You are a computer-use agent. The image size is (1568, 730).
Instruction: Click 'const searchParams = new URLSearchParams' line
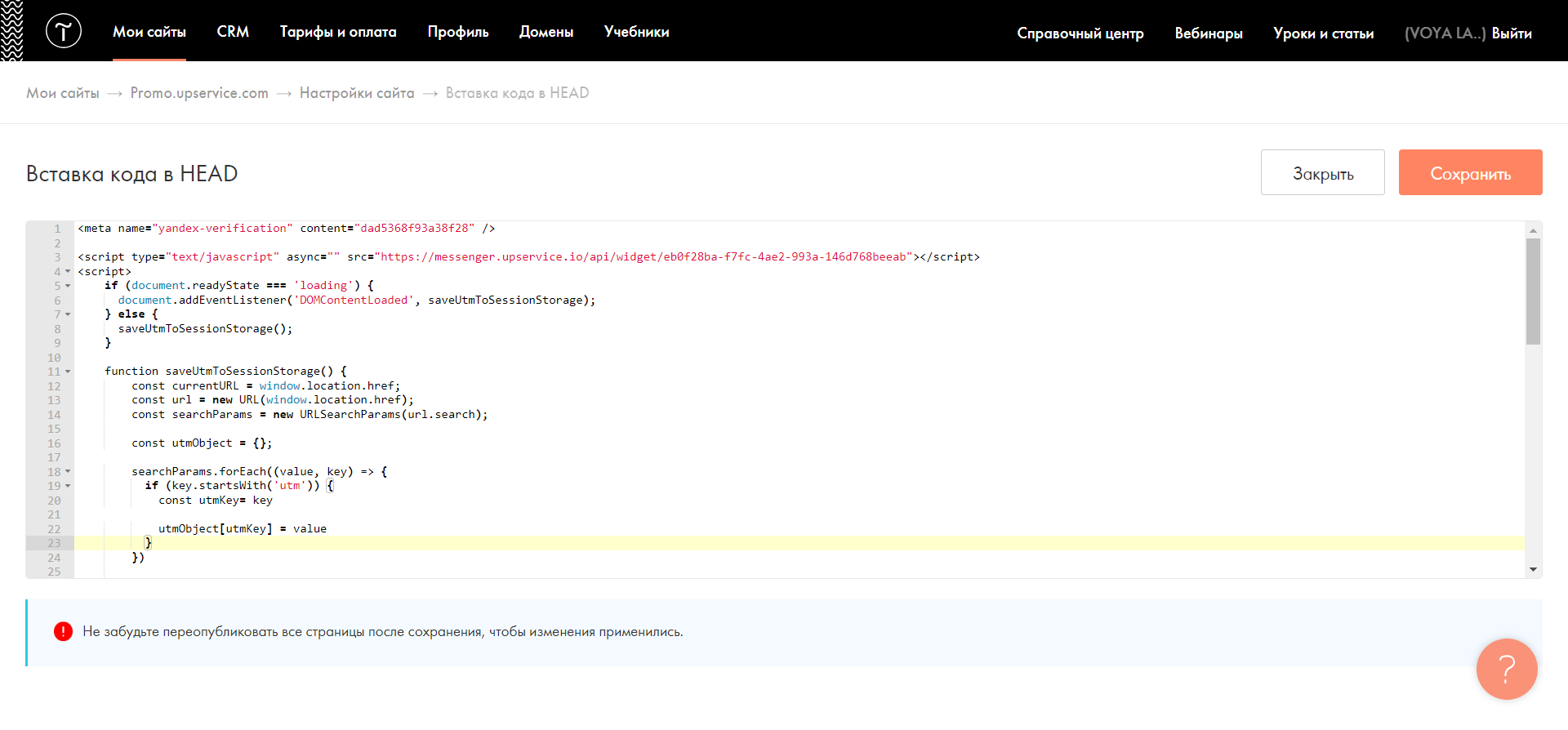point(310,415)
